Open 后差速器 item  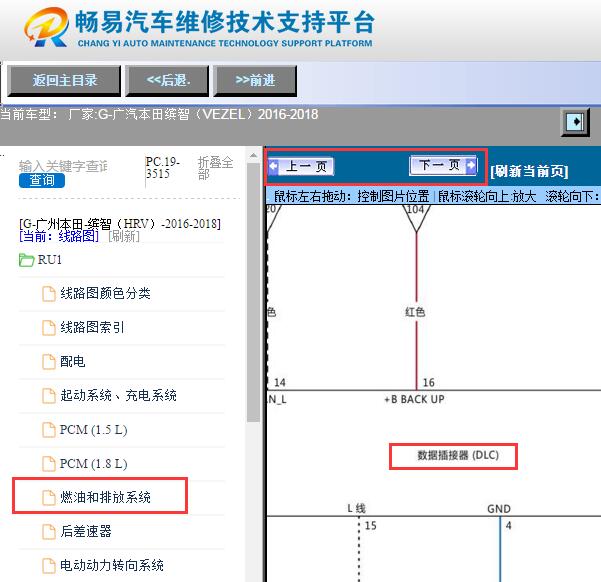click(x=85, y=531)
